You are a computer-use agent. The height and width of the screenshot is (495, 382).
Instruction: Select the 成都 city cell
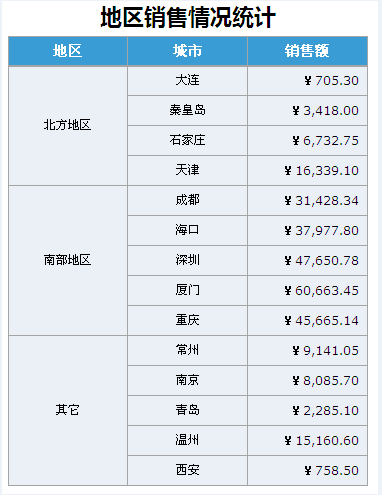coord(187,201)
